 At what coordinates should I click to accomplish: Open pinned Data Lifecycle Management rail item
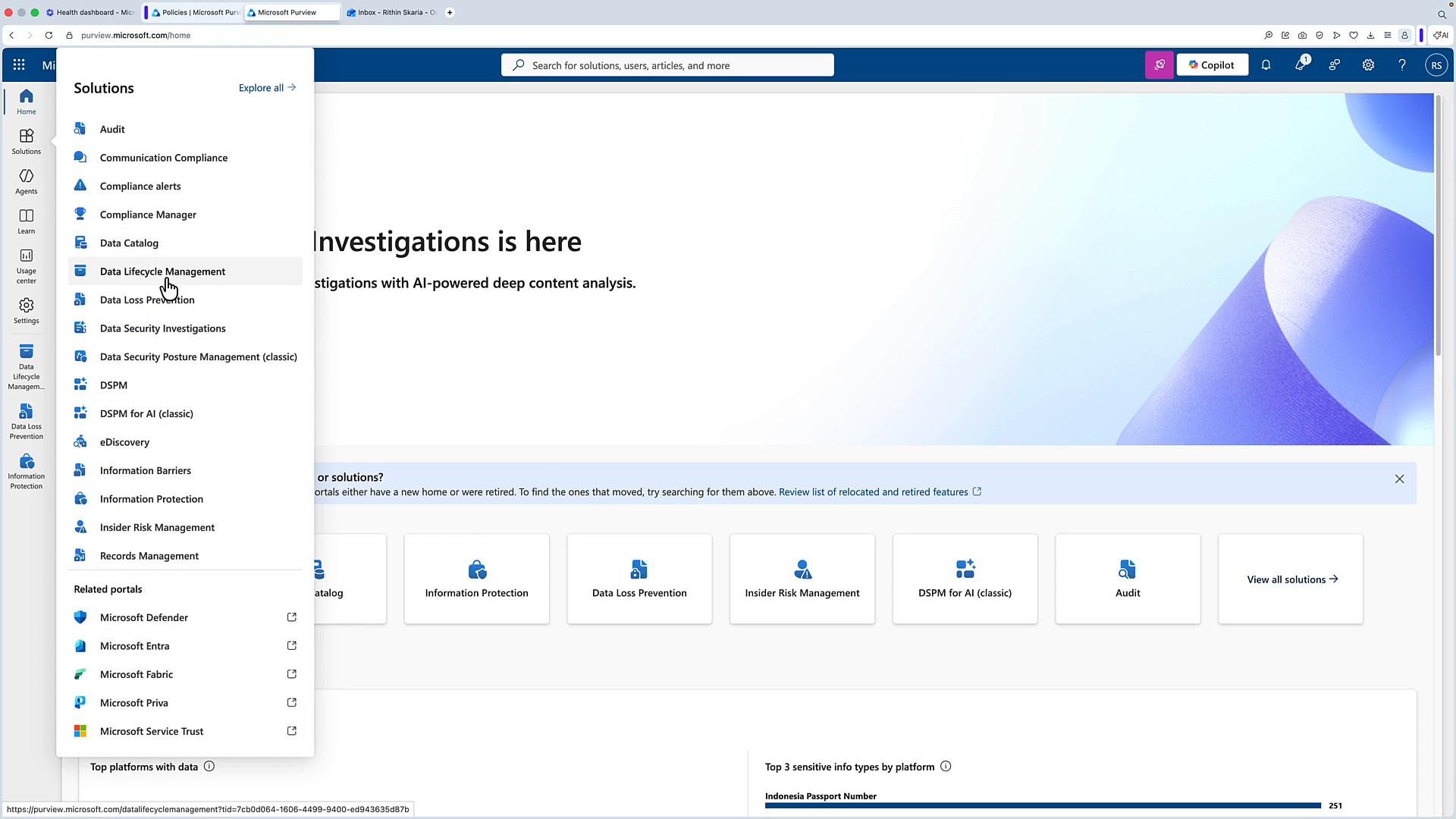click(x=27, y=367)
